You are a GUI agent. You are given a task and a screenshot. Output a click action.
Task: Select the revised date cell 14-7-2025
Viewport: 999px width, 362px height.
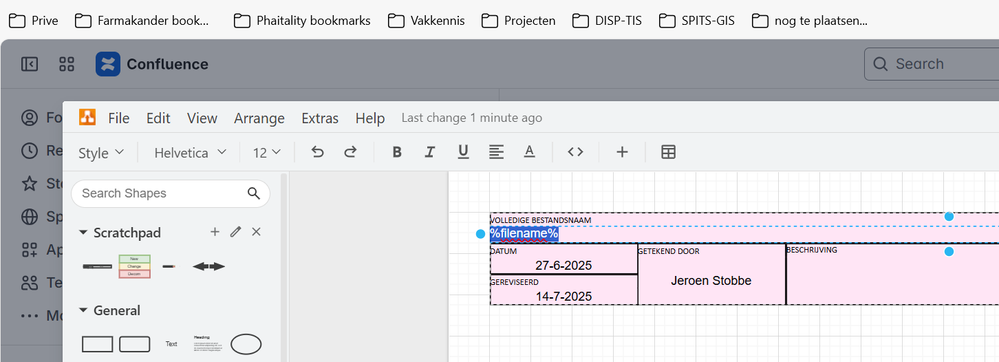tap(564, 290)
